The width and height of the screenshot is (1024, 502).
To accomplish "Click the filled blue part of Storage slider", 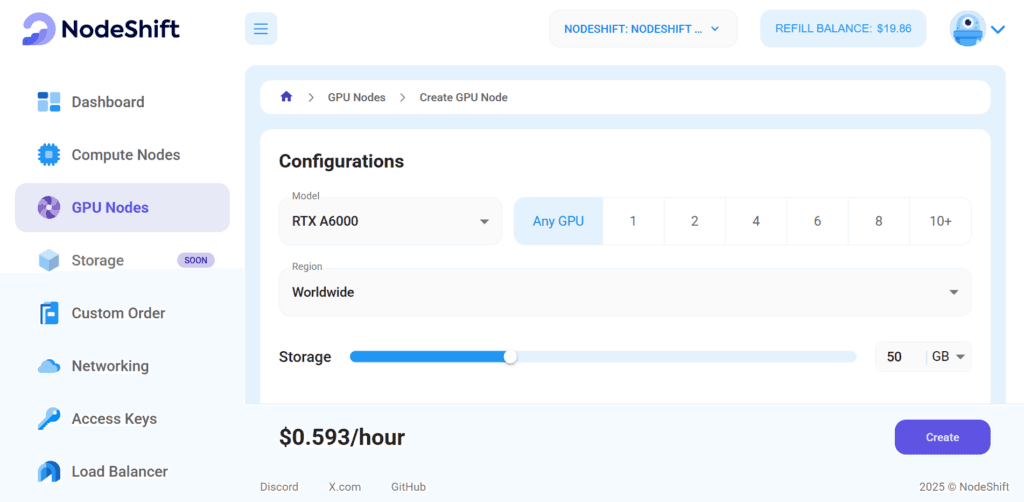I will coord(427,356).
